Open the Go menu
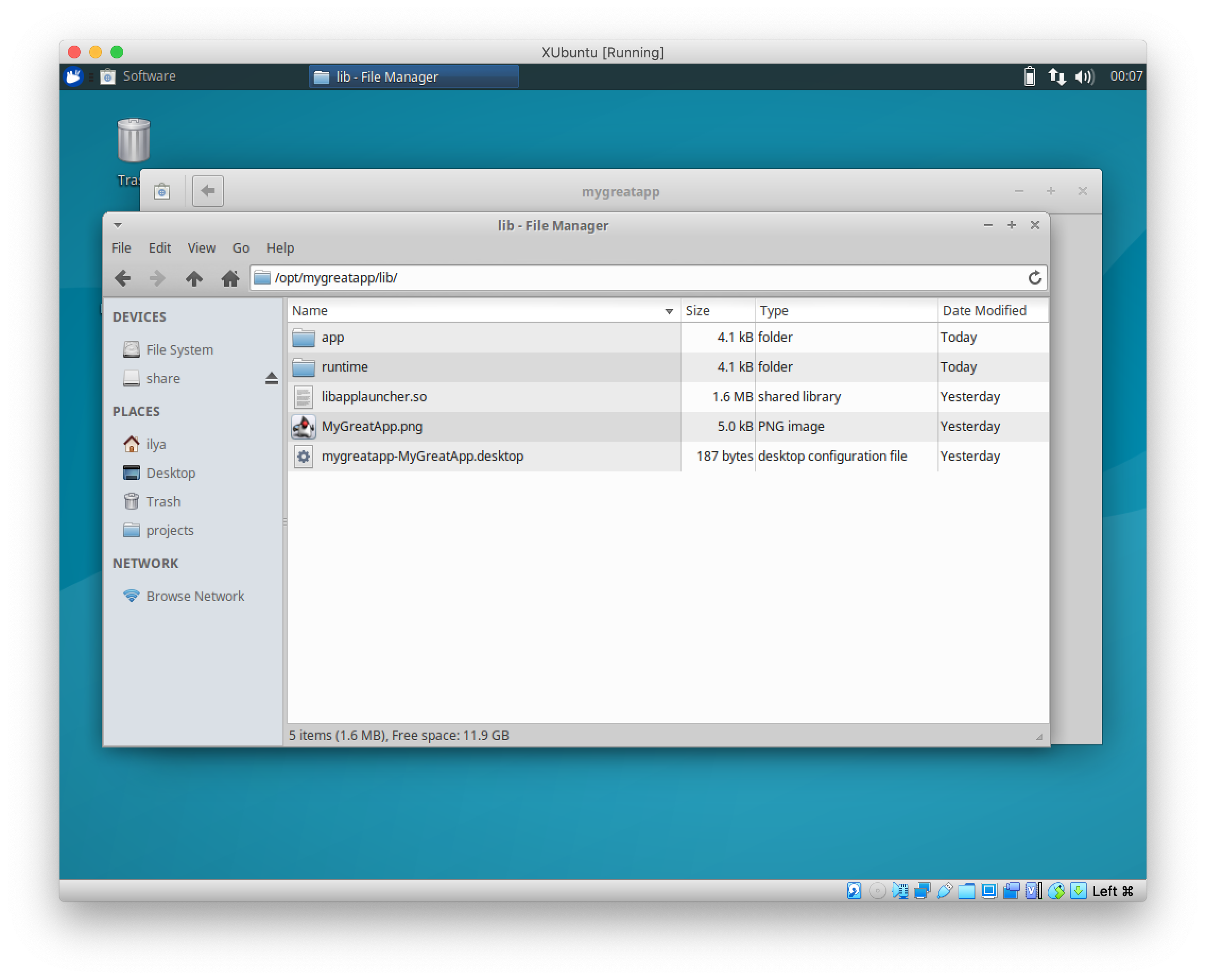Viewport: 1206px width, 980px height. [x=240, y=248]
